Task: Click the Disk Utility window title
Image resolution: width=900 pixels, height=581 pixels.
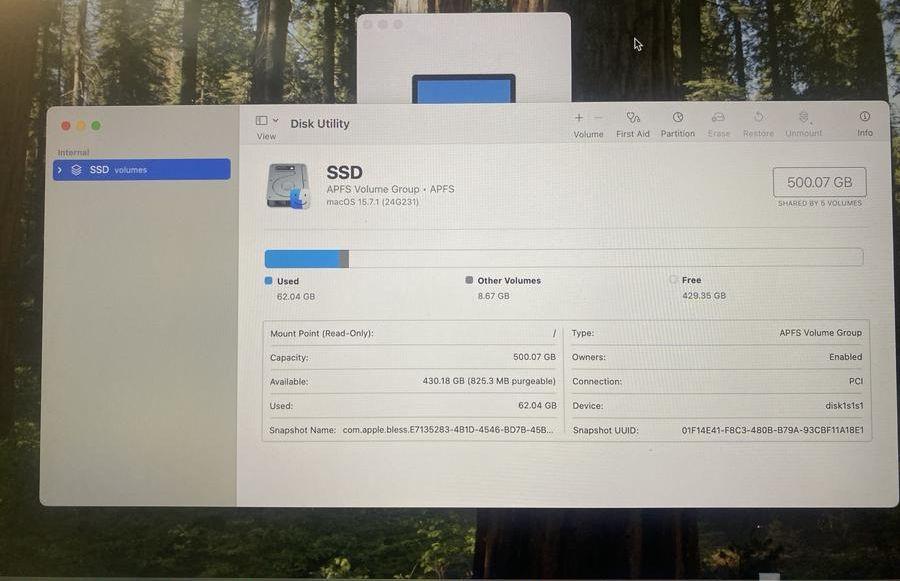Action: (320, 123)
